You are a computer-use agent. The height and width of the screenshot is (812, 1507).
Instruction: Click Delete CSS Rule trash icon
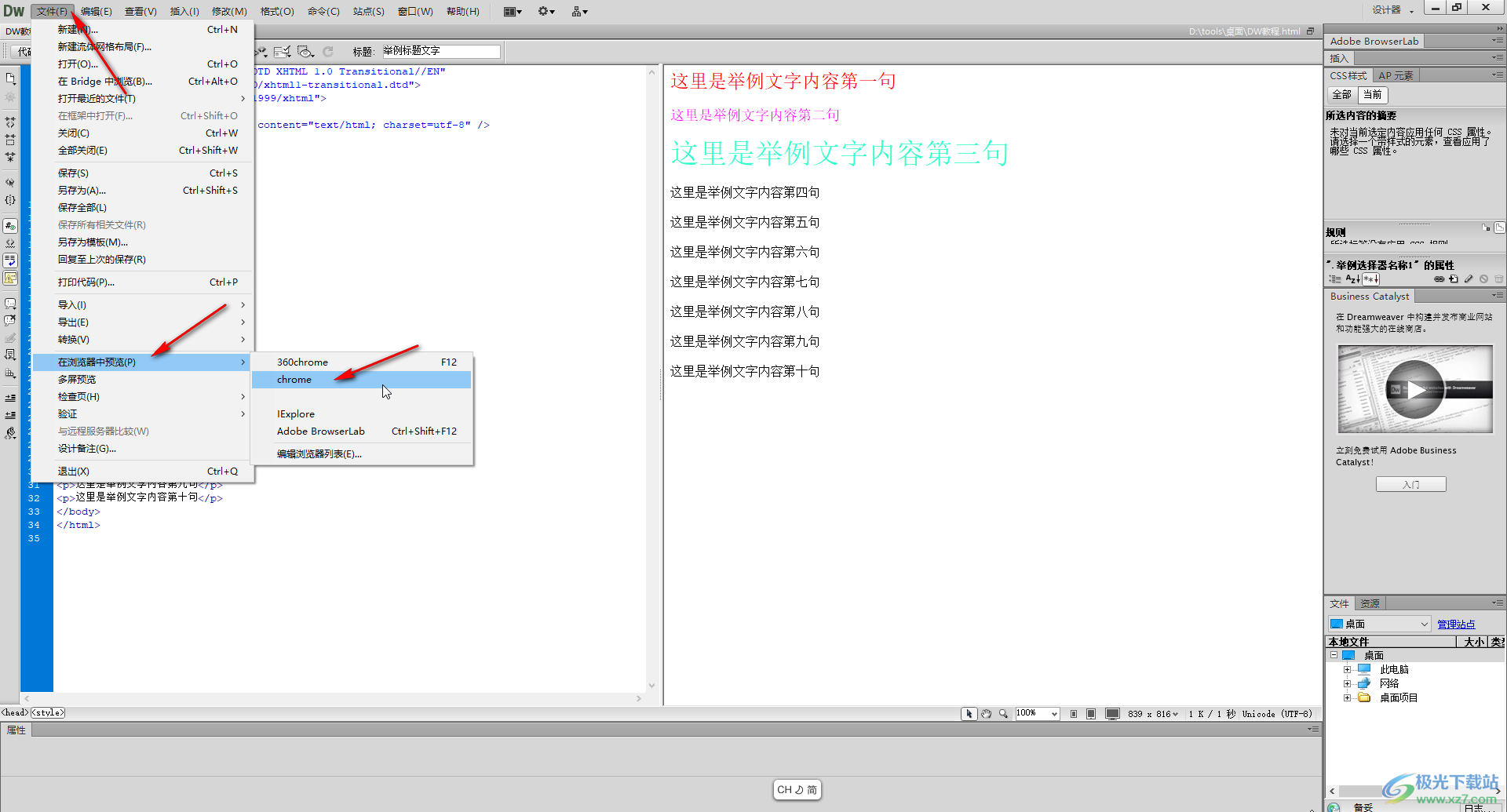(1498, 279)
